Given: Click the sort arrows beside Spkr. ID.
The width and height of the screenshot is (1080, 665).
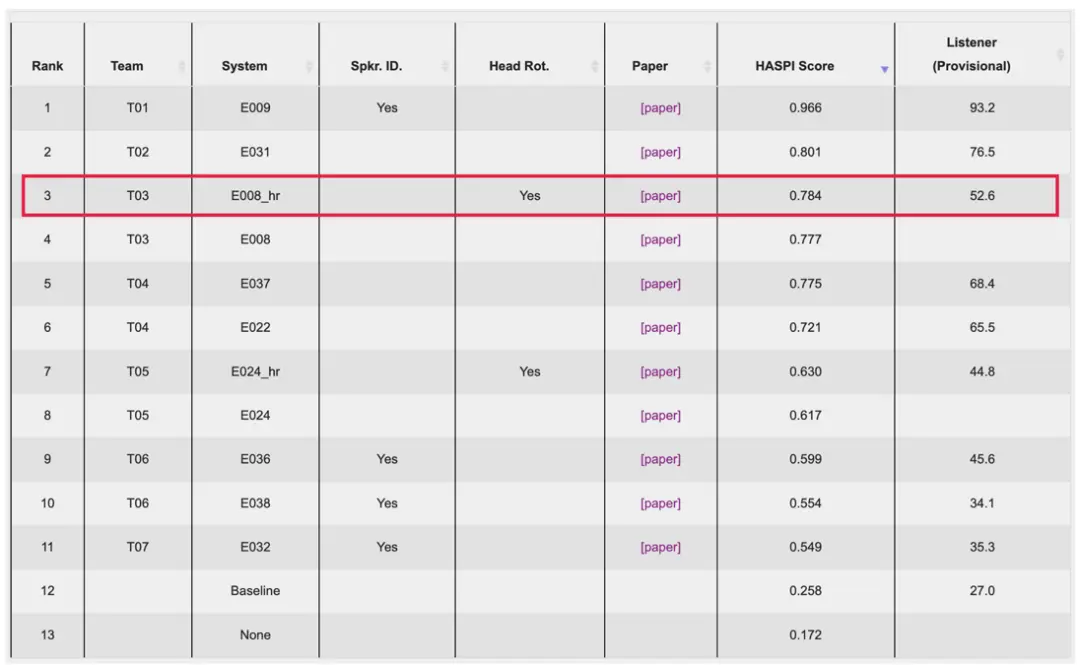Looking at the screenshot, I should click(x=445, y=66).
